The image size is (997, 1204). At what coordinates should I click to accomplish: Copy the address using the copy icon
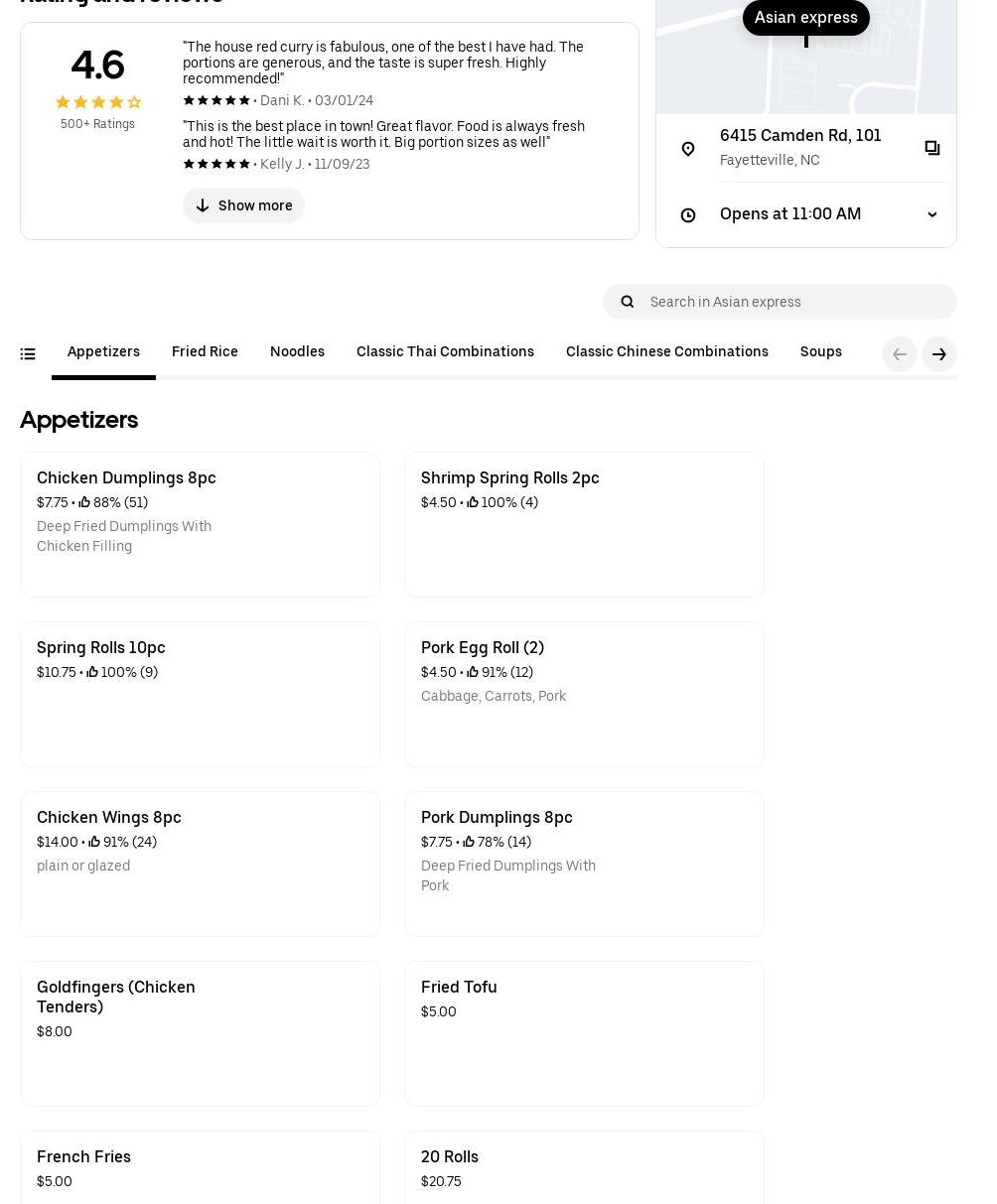click(x=931, y=148)
